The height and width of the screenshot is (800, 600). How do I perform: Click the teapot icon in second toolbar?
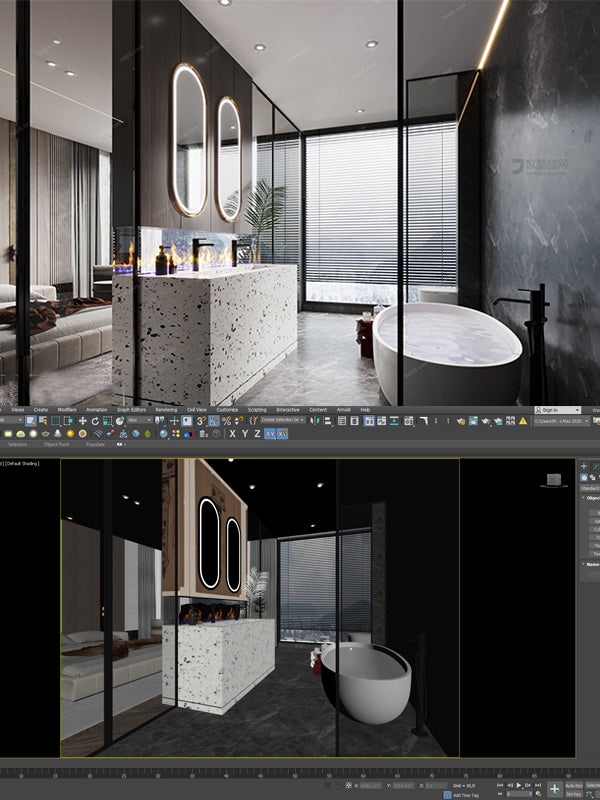[x=45, y=434]
